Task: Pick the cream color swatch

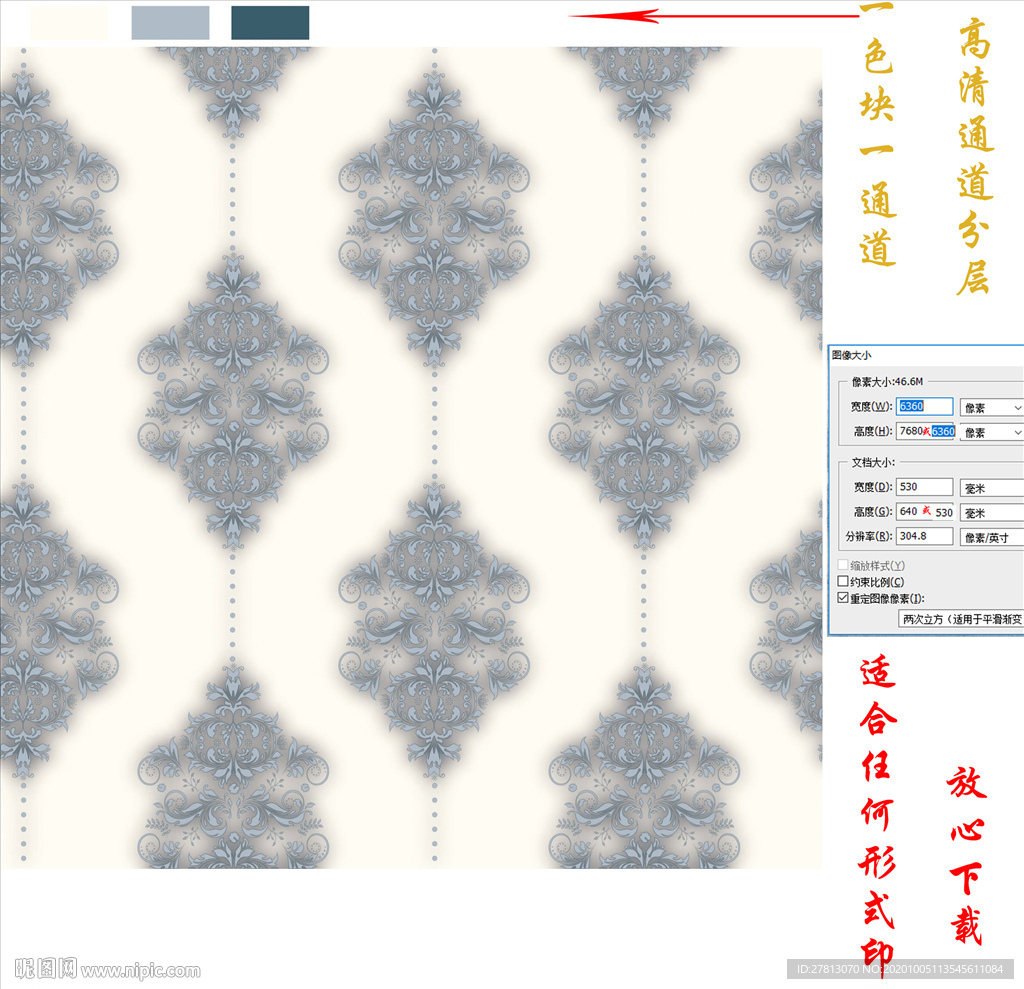Action: point(69,23)
